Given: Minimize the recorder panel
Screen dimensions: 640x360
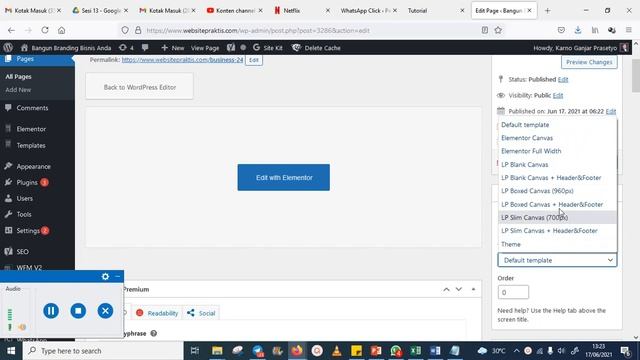Looking at the screenshot, I should pos(118,277).
